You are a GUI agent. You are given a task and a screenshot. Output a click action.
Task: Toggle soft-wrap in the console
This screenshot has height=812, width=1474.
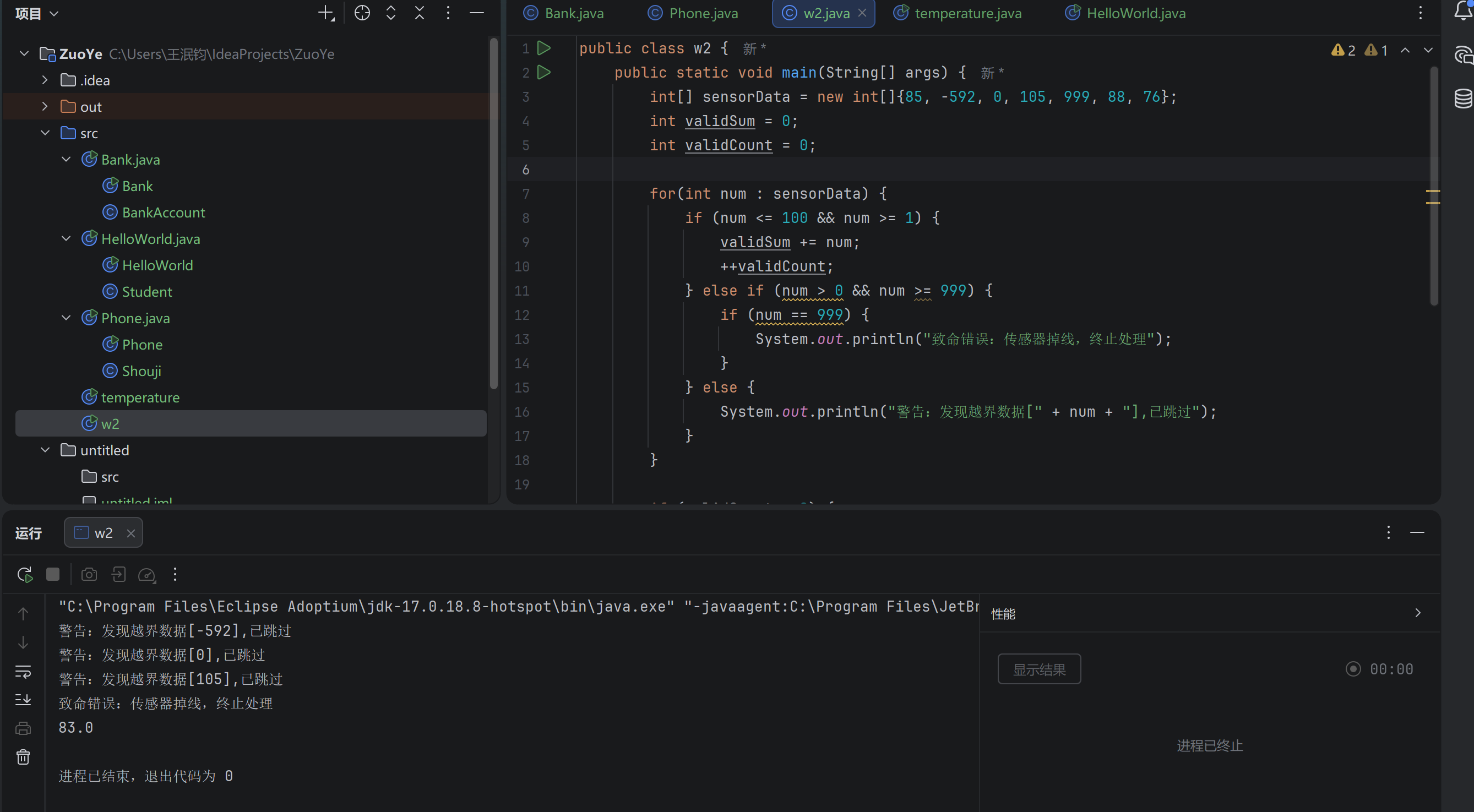[x=23, y=671]
